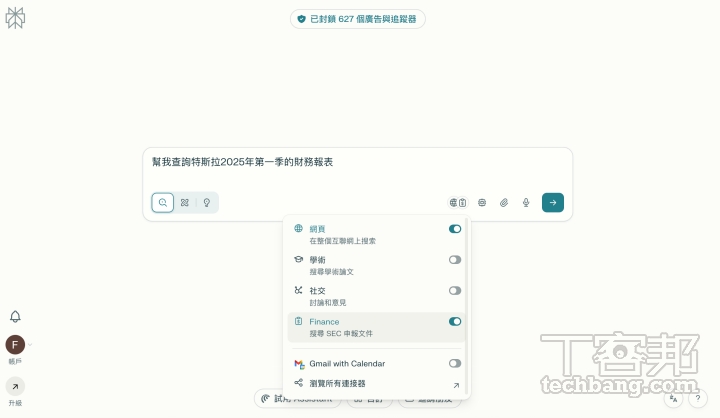Select the 社交 menu entry
720x418 pixels.
(376, 296)
